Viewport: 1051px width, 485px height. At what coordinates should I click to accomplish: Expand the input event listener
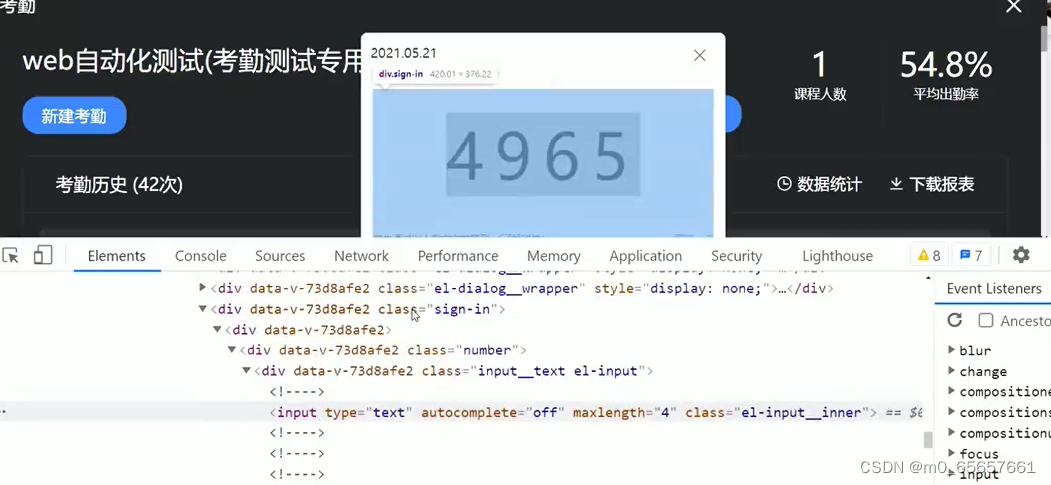952,474
